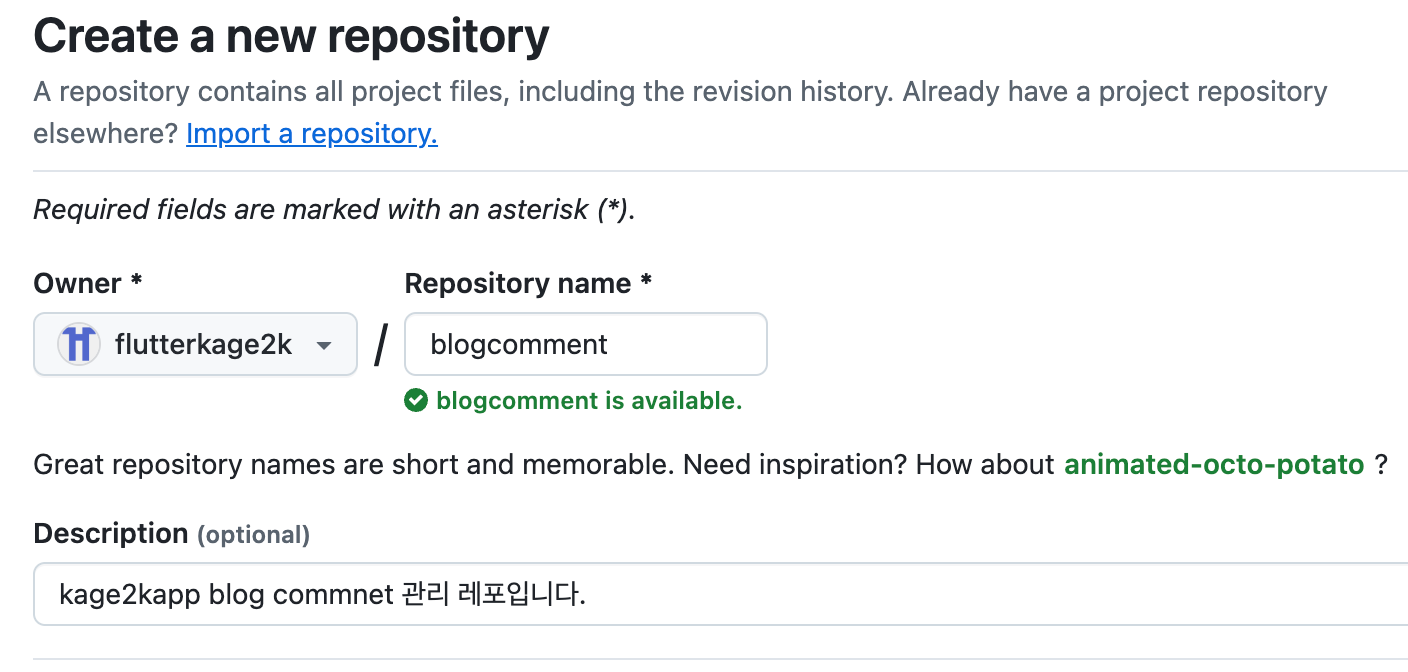Click the Required fields asterisk note
Image resolution: width=1408 pixels, height=672 pixels.
coord(334,210)
